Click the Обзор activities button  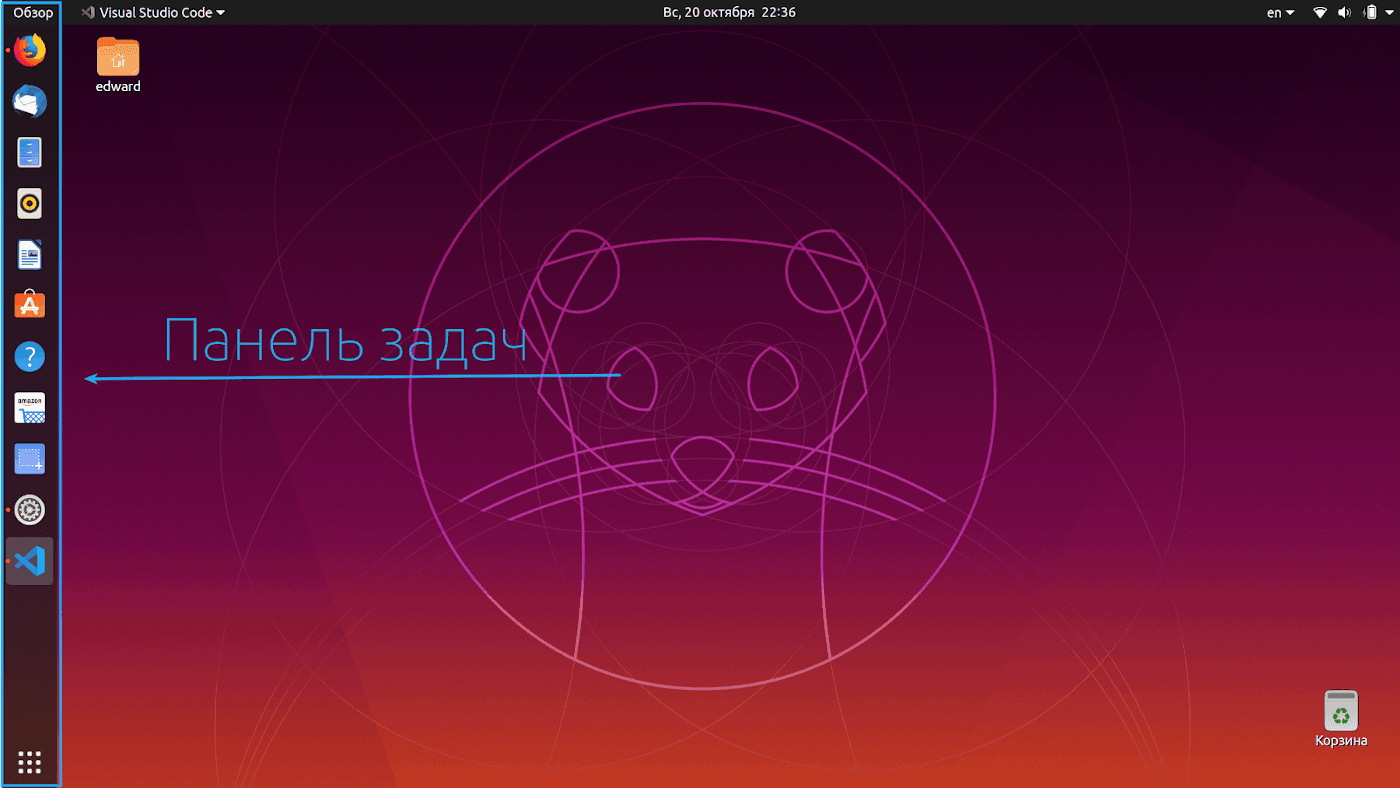(33, 13)
